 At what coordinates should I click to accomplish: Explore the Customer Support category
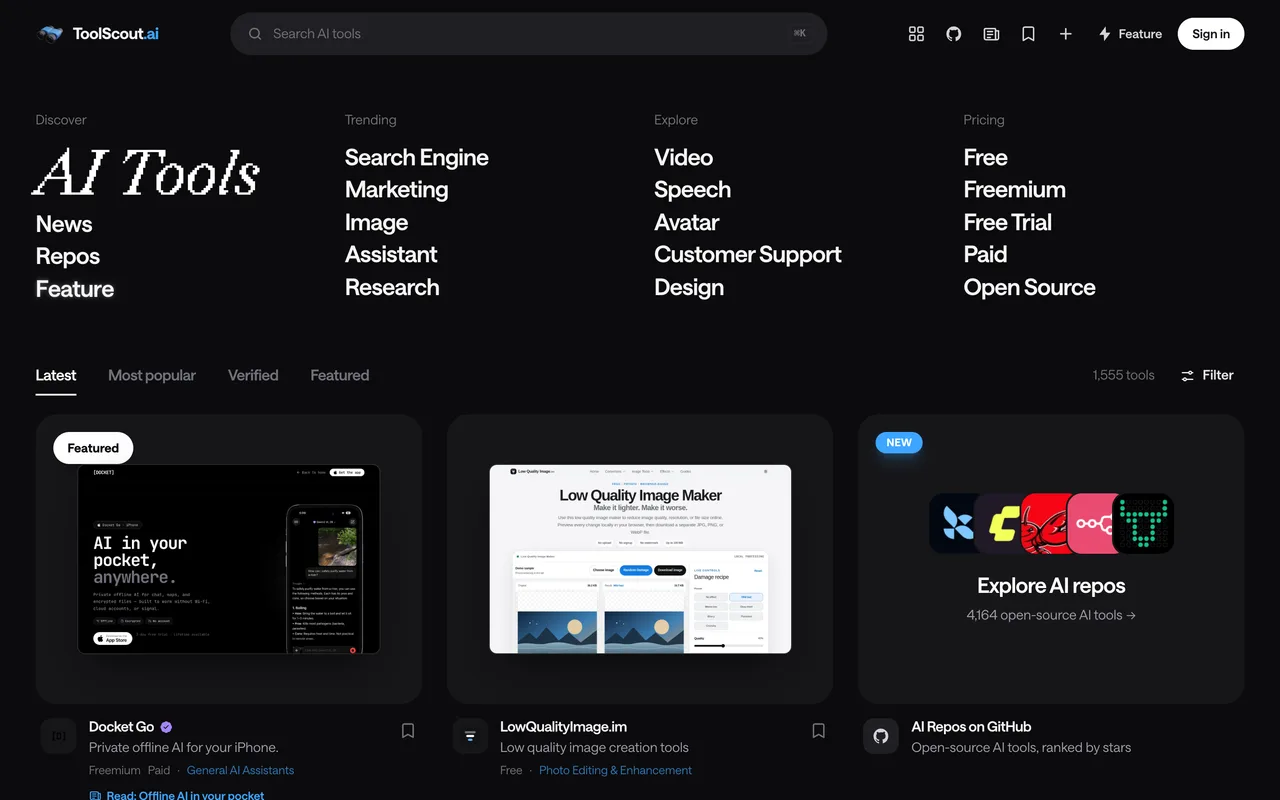pos(748,254)
